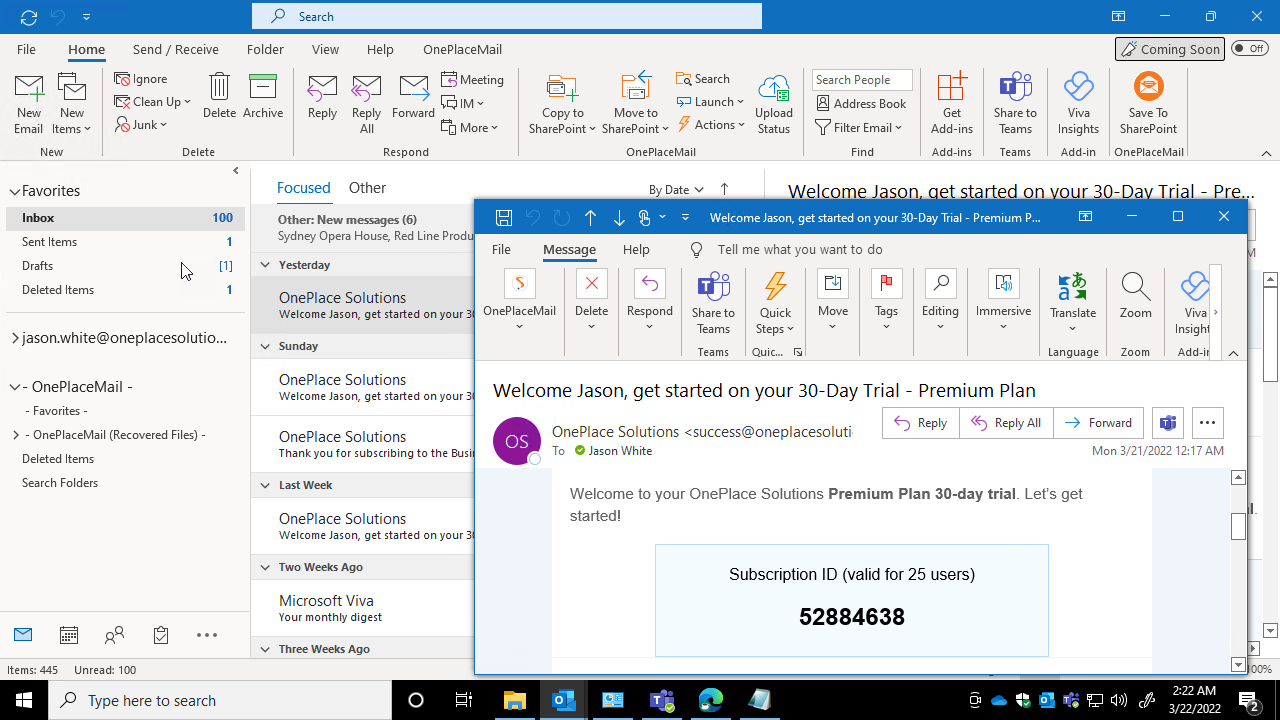Click New Email icon in main ribbon
The width and height of the screenshot is (1280, 720).
[29, 104]
